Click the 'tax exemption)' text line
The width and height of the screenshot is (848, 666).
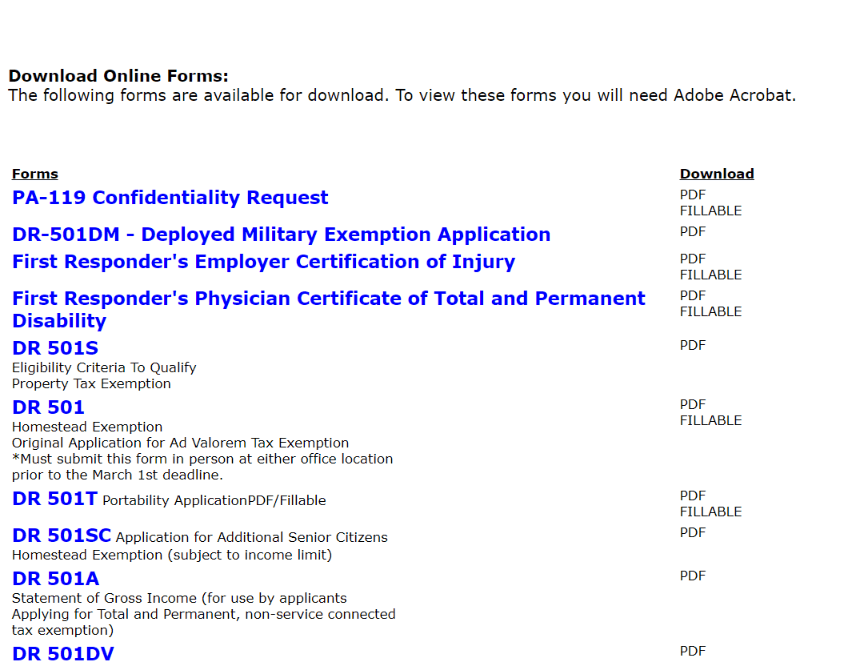(x=63, y=631)
